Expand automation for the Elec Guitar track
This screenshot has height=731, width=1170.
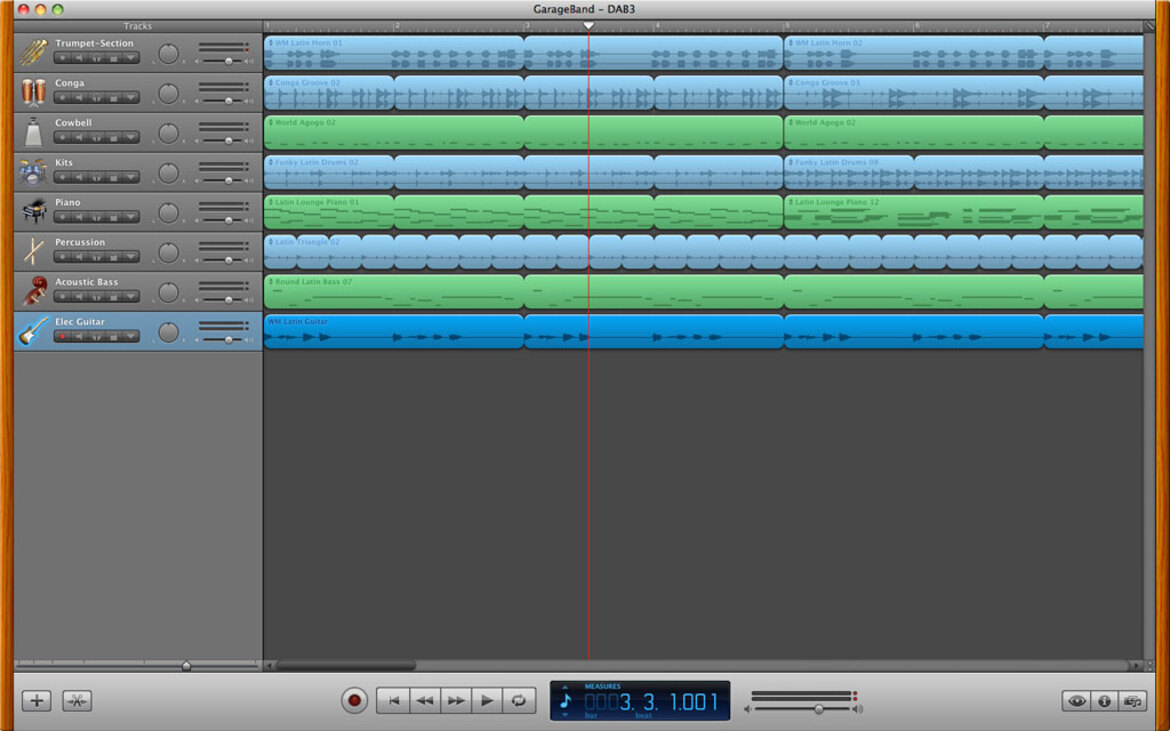tap(131, 336)
